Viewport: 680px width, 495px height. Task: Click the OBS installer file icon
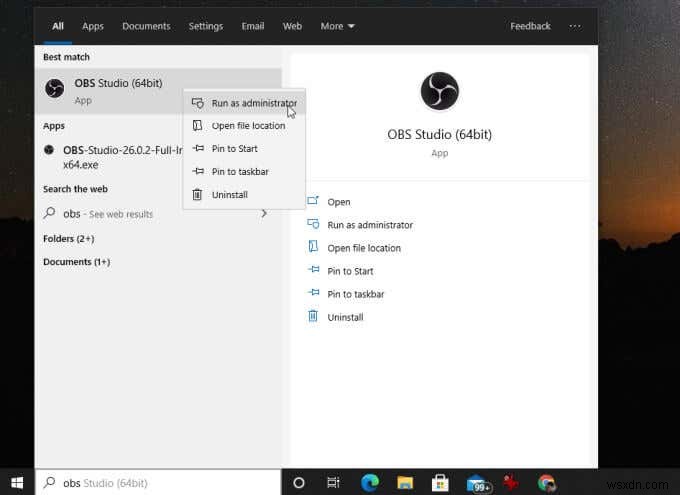click(49, 150)
